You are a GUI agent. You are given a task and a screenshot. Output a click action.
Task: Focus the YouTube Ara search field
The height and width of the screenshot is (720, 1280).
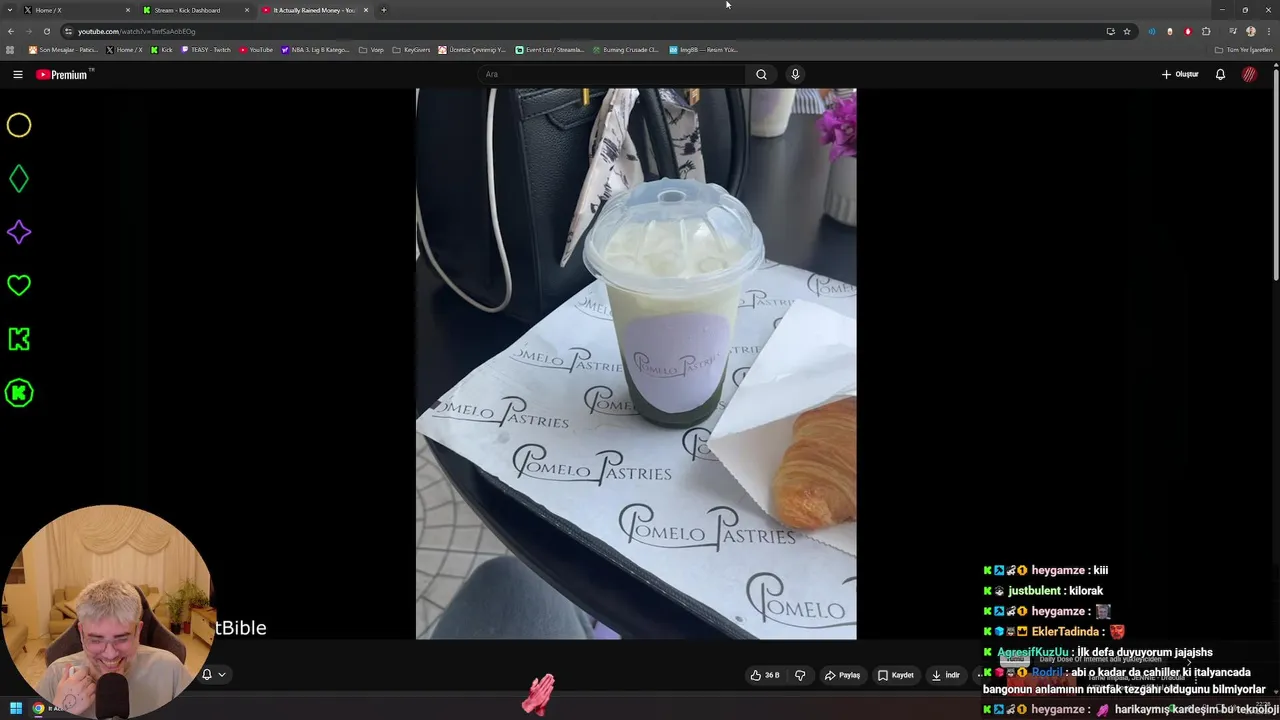612,74
